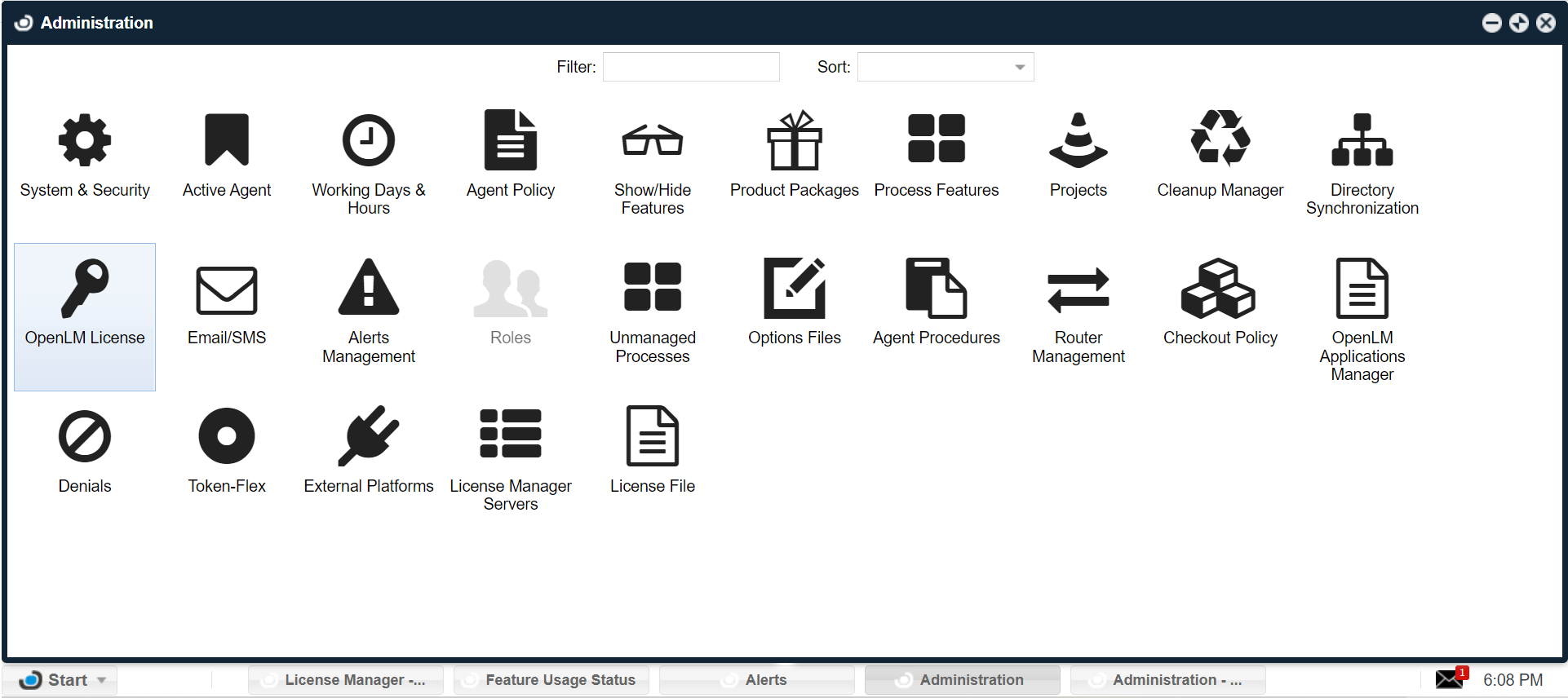Open External Platforms plug icon
This screenshot has width=1568, height=698.
(368, 436)
